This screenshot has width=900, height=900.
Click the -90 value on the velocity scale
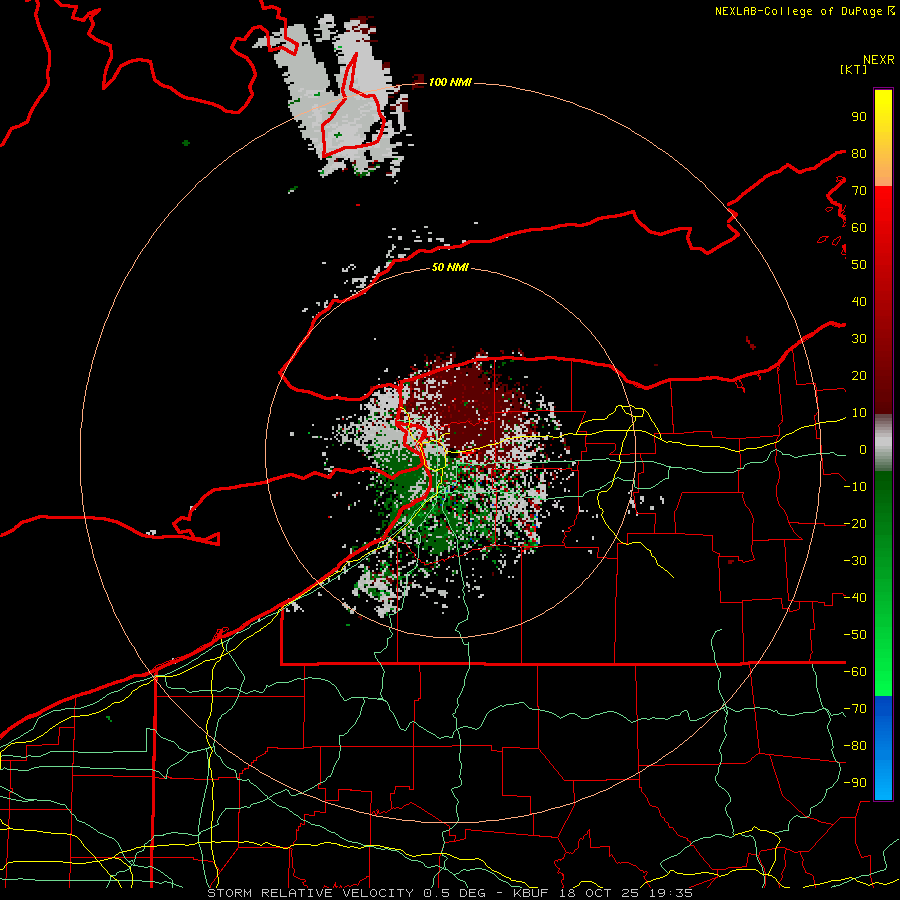pyautogui.click(x=855, y=783)
